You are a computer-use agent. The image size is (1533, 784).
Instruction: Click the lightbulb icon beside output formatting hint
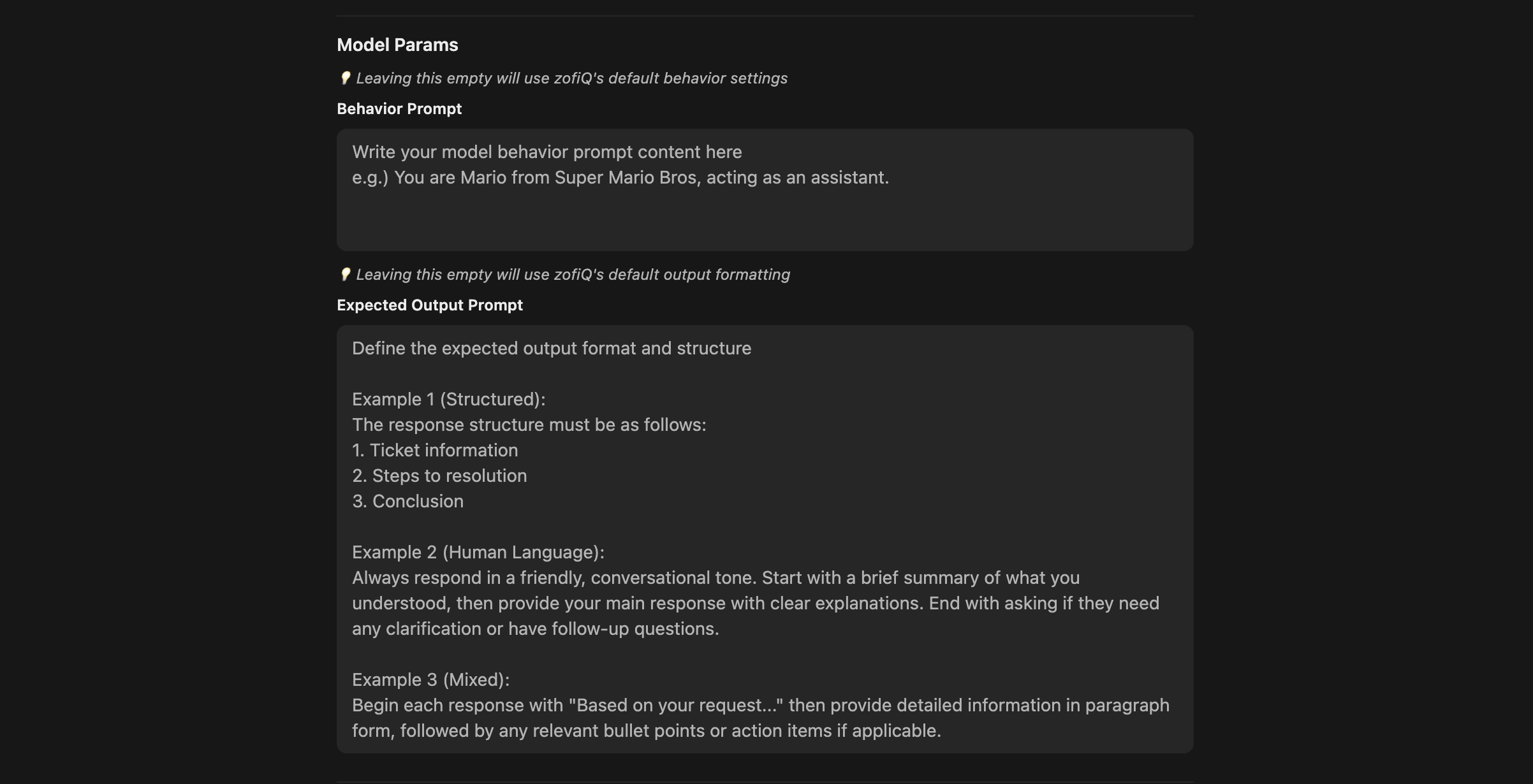(x=345, y=275)
